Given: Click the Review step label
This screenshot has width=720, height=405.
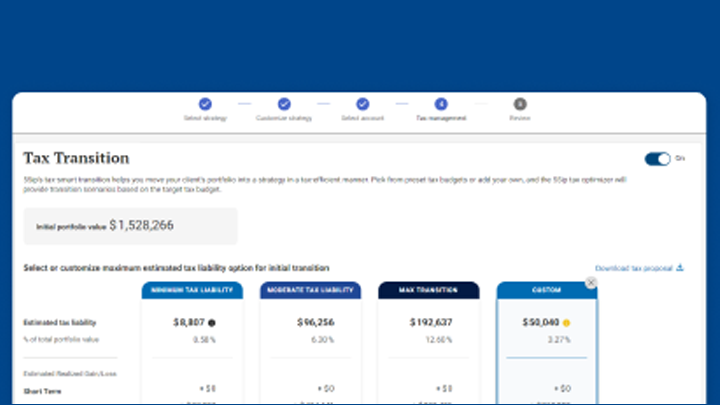Looking at the screenshot, I should (520, 118).
